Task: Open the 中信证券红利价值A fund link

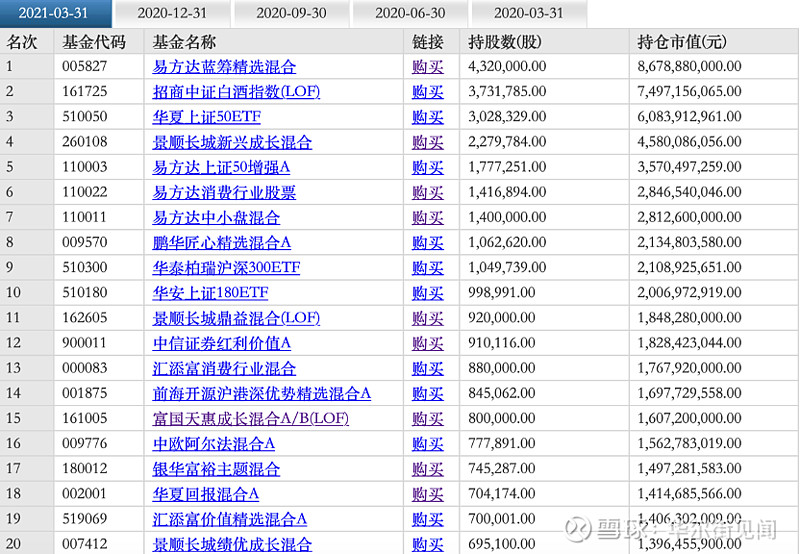Action: tap(221, 343)
